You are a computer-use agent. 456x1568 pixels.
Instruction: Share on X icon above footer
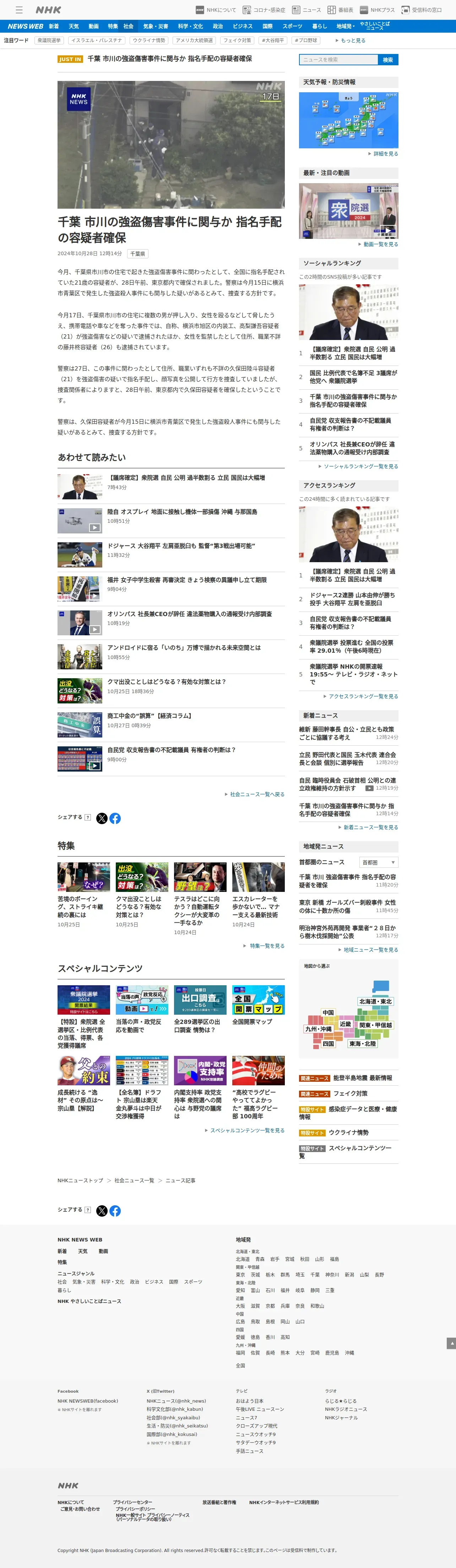point(102,1211)
